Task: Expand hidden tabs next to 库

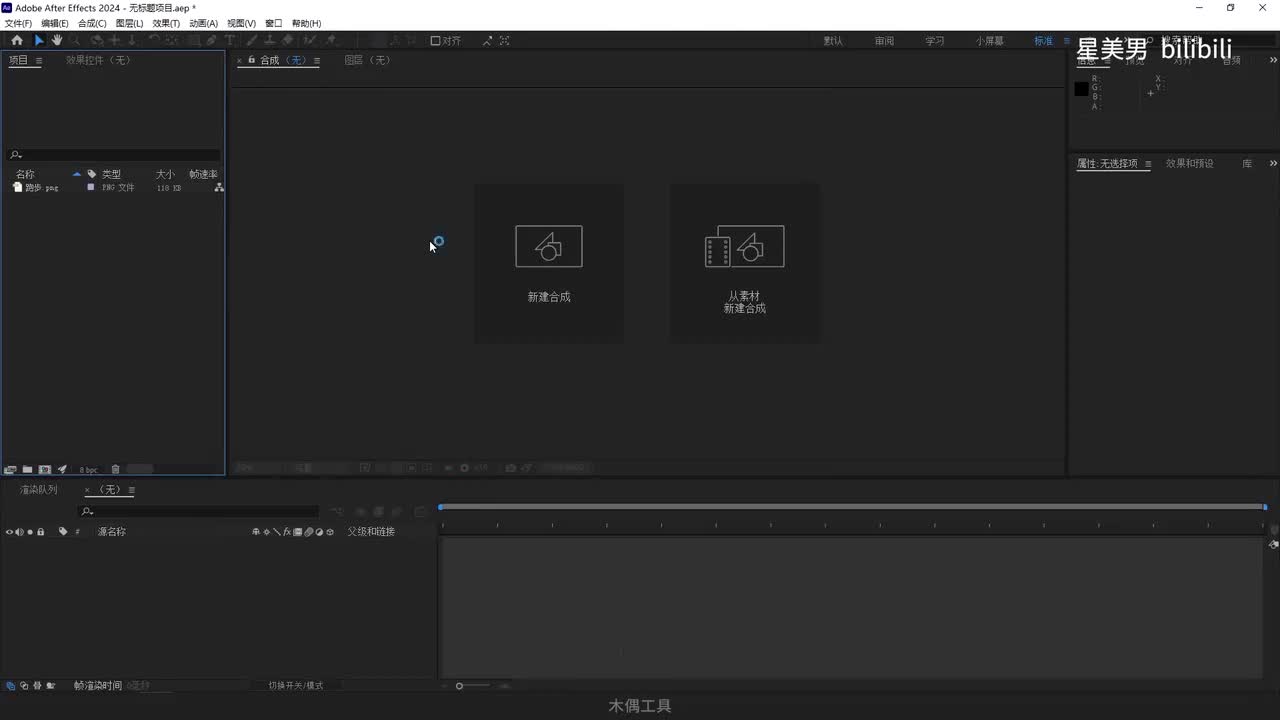Action: [1273, 164]
